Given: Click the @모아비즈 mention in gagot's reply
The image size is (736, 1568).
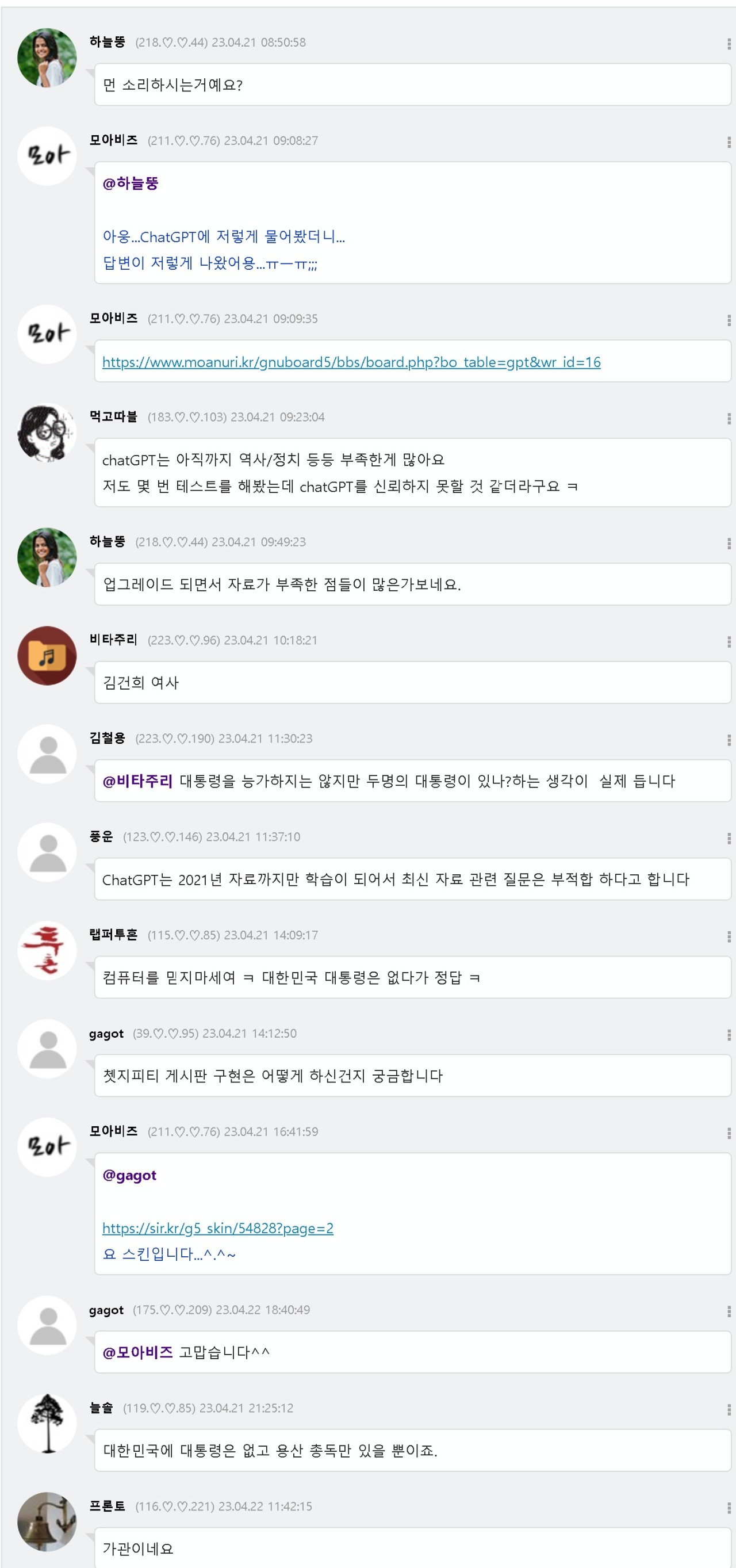Looking at the screenshot, I should pos(137,1352).
